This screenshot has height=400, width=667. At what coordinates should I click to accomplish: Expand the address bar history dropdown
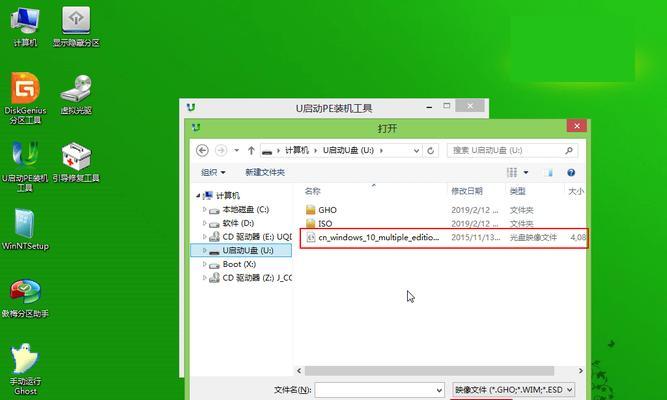pyautogui.click(x=416, y=150)
